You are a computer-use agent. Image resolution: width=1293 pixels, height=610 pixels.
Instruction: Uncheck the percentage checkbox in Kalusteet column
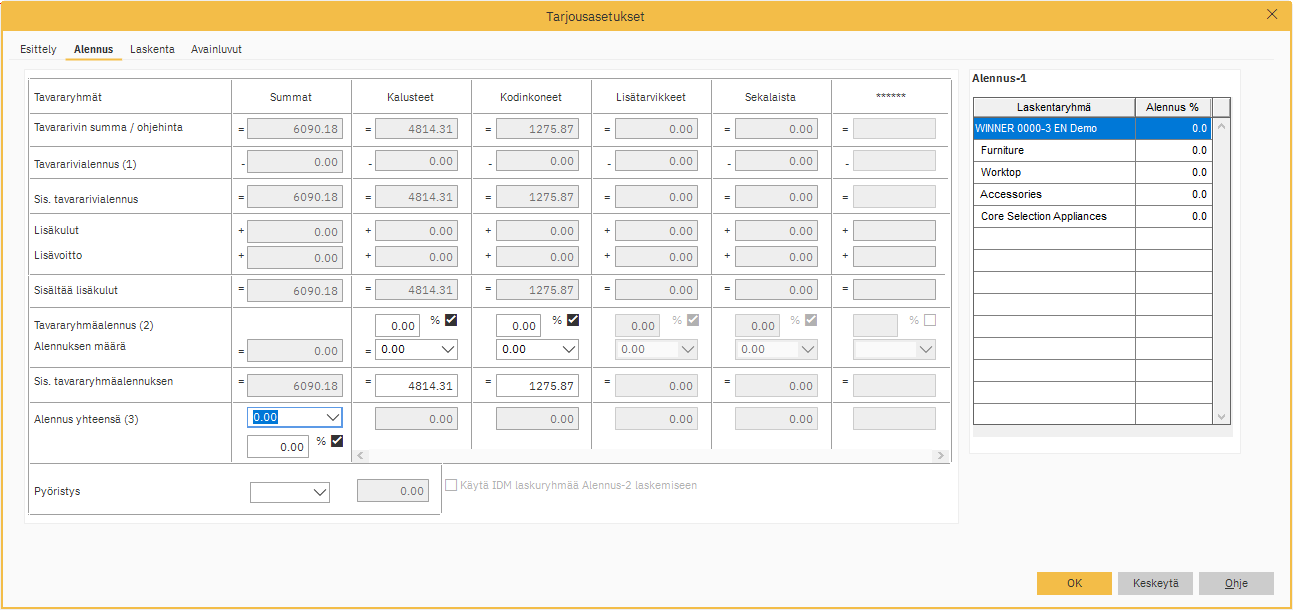451,322
